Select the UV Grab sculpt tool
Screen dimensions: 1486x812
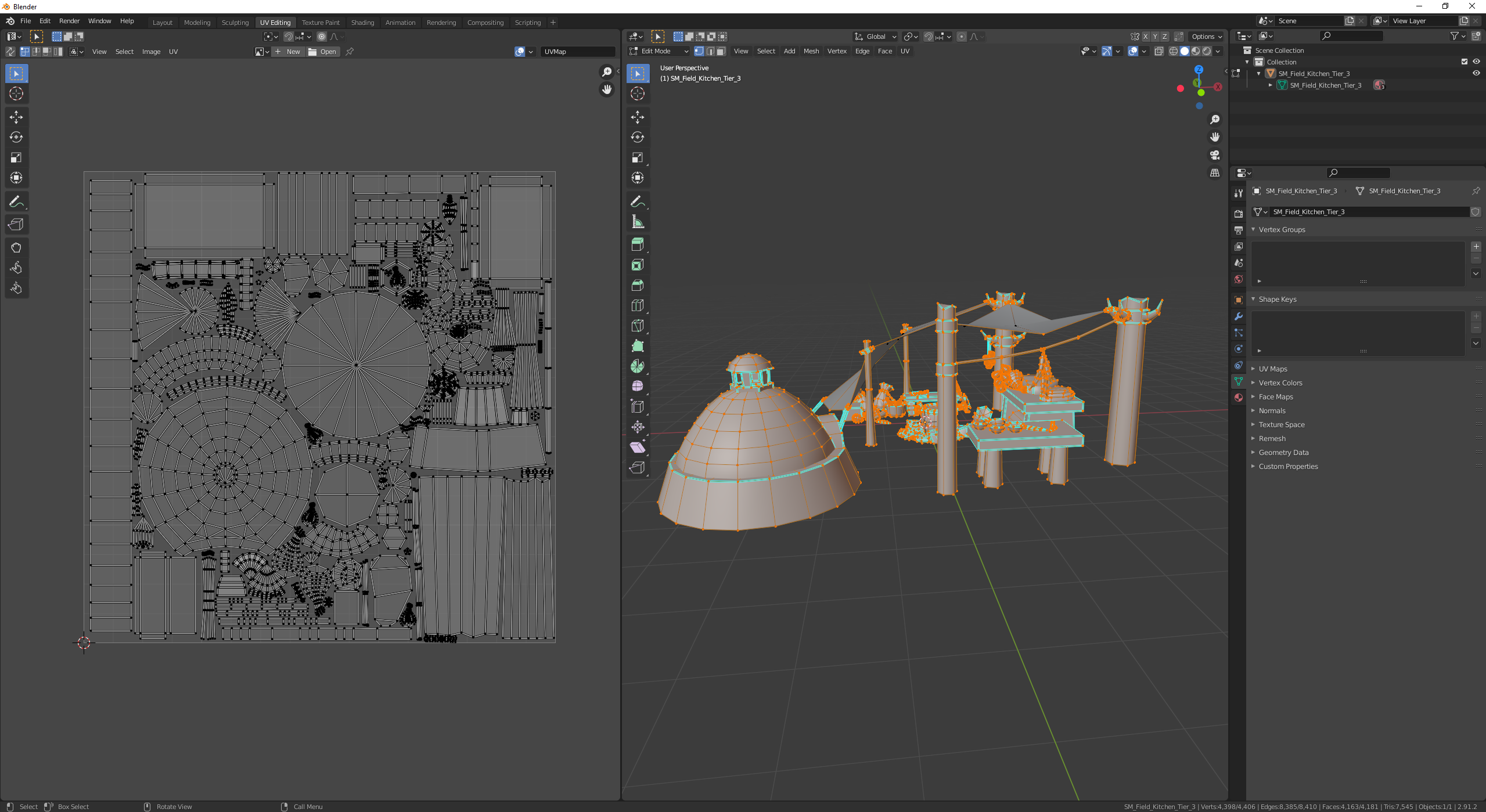(x=16, y=248)
